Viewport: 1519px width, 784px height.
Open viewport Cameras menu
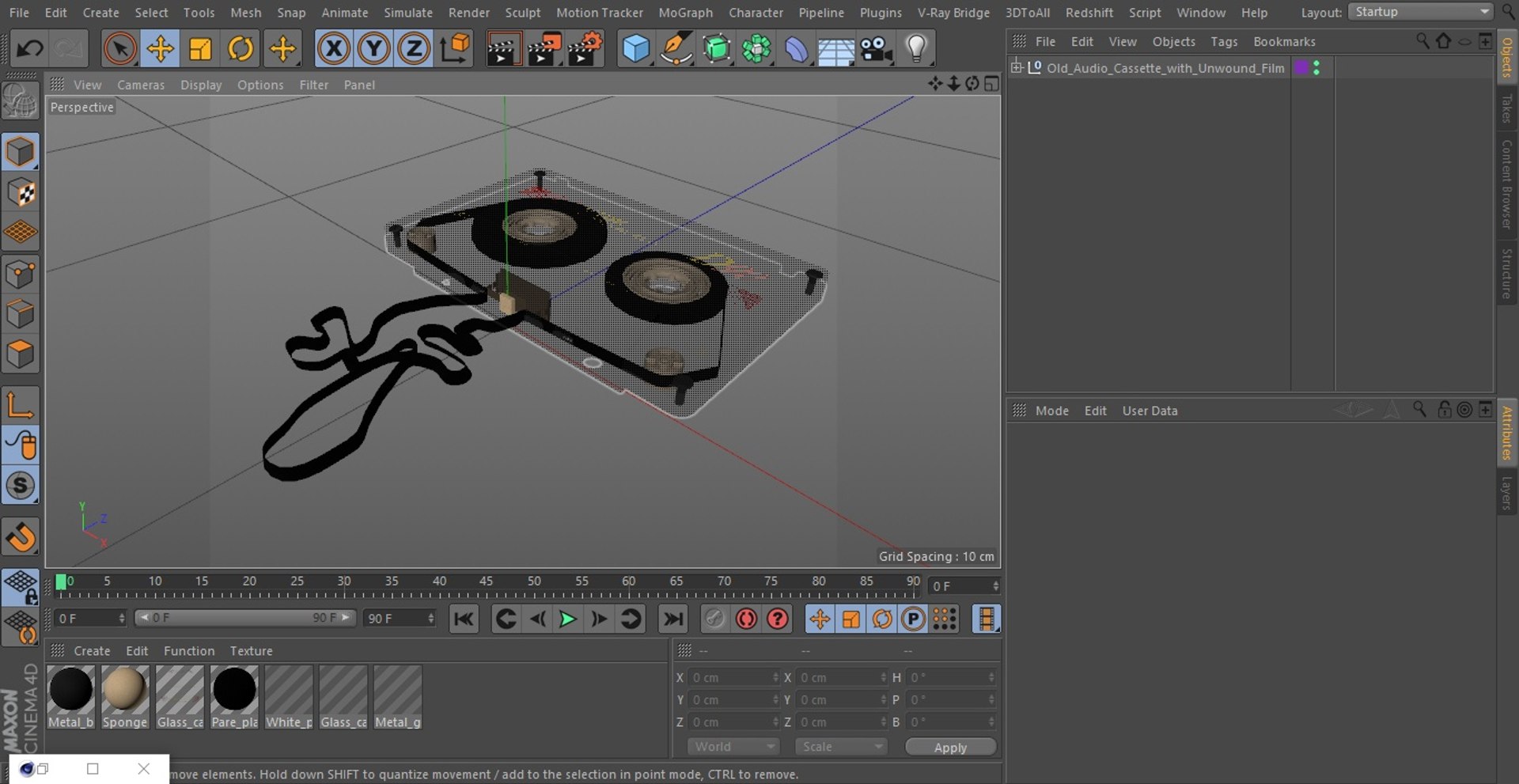141,85
